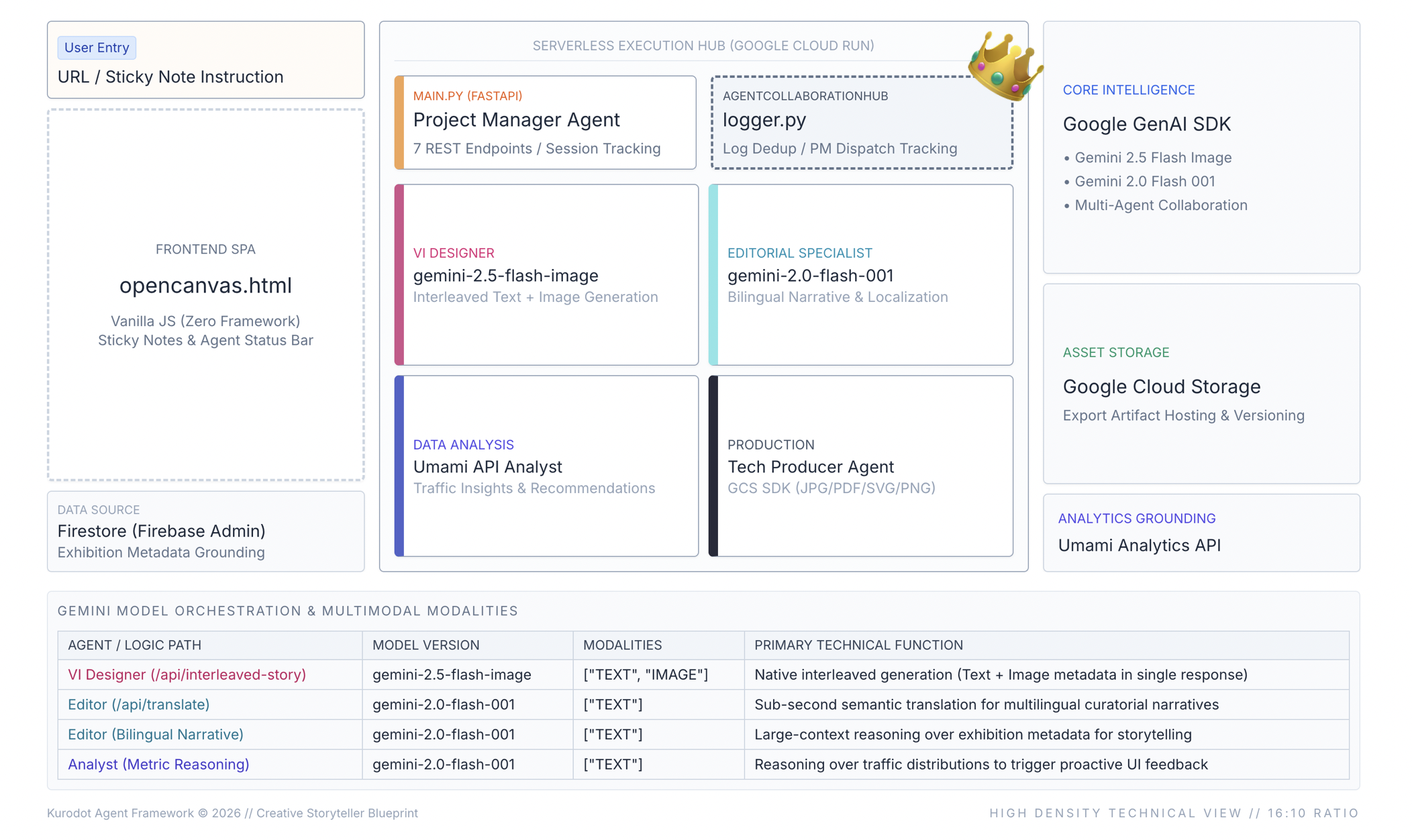The image size is (1412, 840).
Task: Click the MODALITIES column header
Action: (x=622, y=645)
